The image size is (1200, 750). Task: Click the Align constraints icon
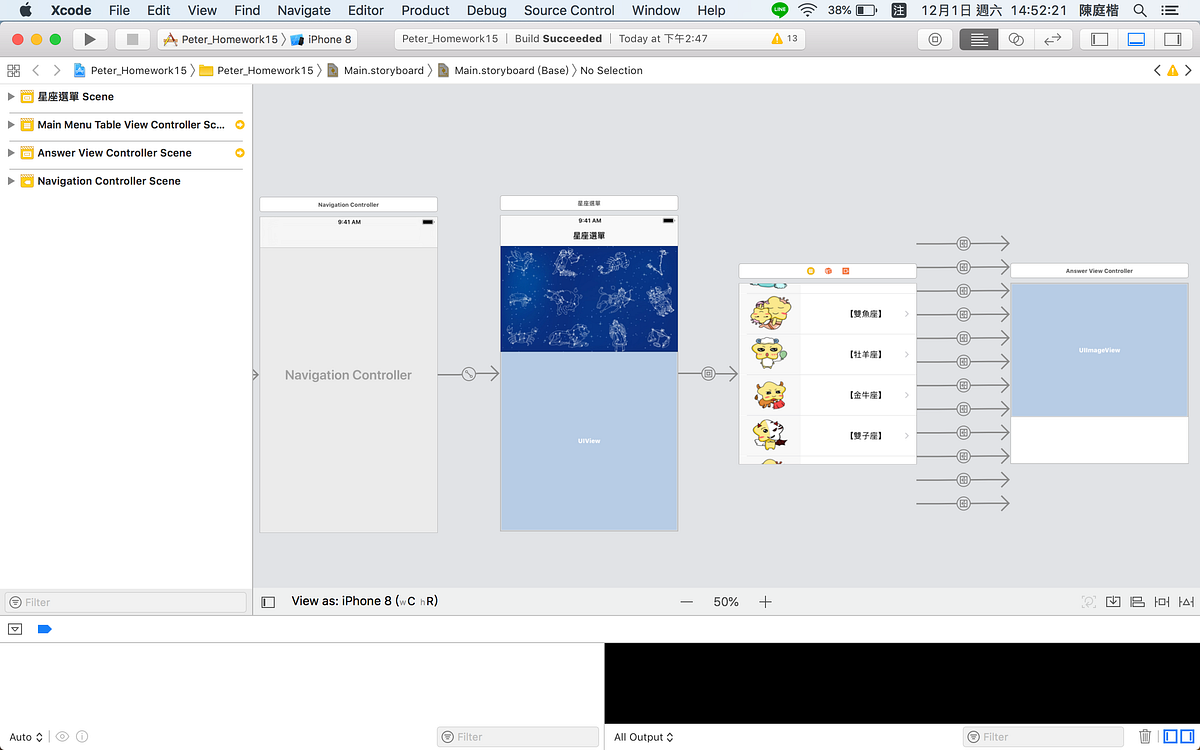1137,601
